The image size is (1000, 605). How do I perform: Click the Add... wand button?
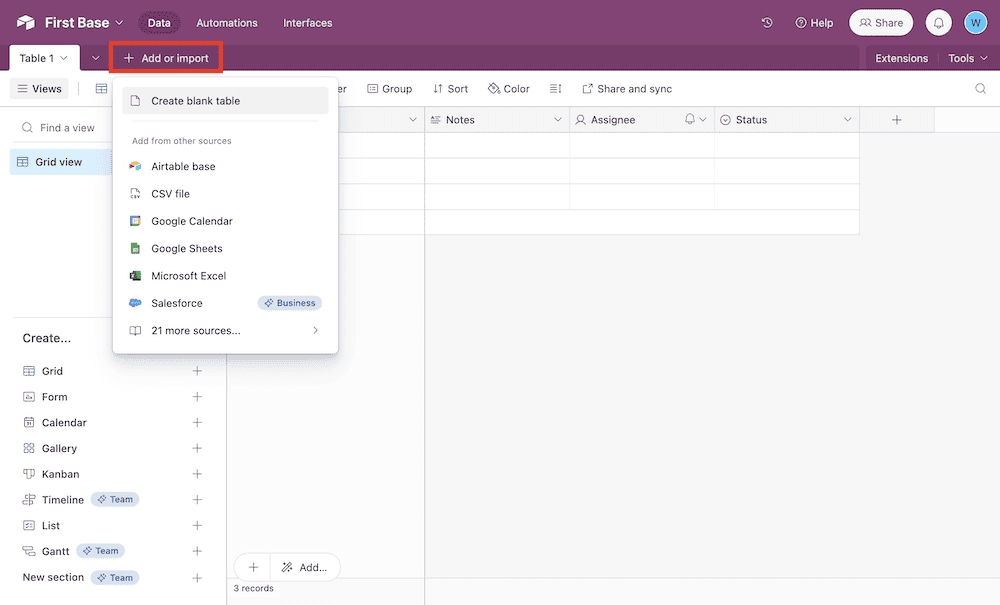tap(305, 567)
